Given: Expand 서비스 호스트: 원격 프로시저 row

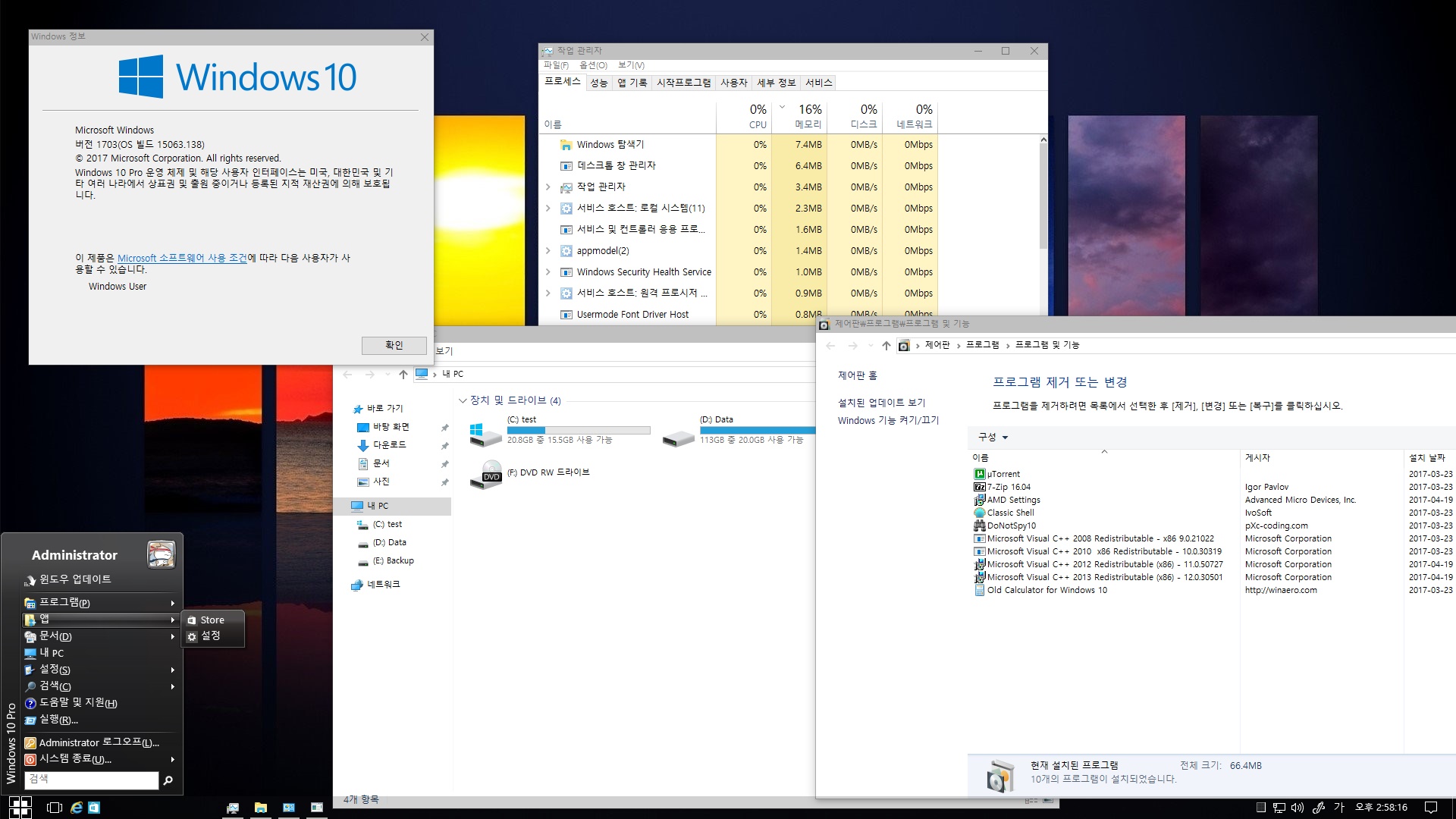Looking at the screenshot, I should point(548,293).
